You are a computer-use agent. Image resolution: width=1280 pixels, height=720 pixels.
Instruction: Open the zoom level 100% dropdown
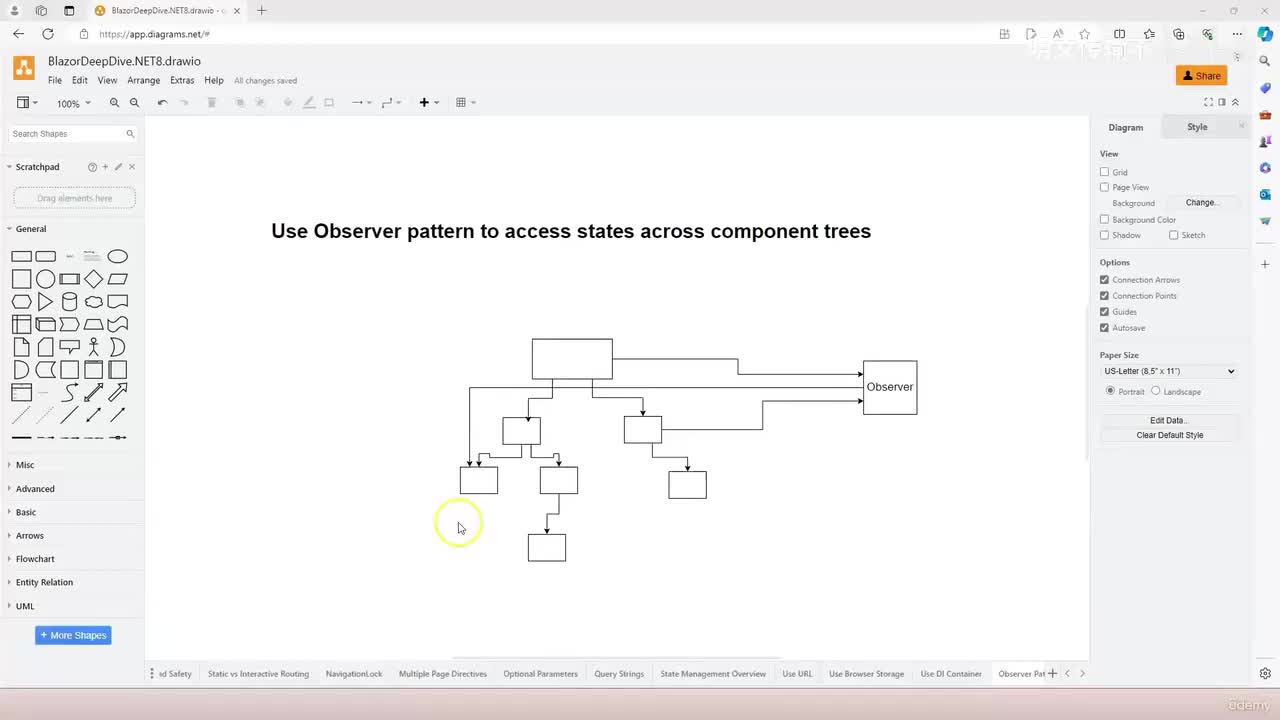(73, 104)
